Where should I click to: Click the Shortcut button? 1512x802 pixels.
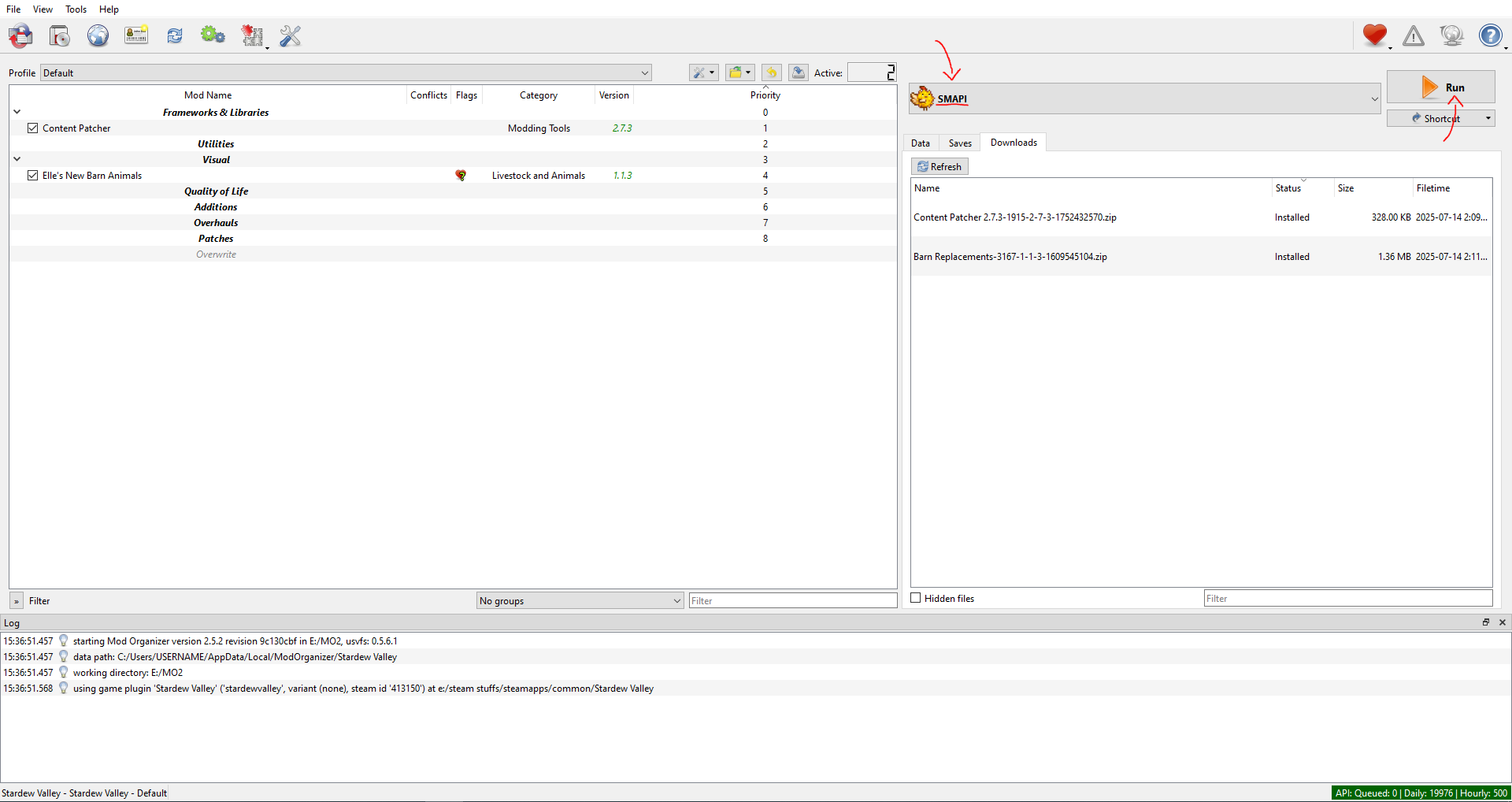pyautogui.click(x=1434, y=118)
